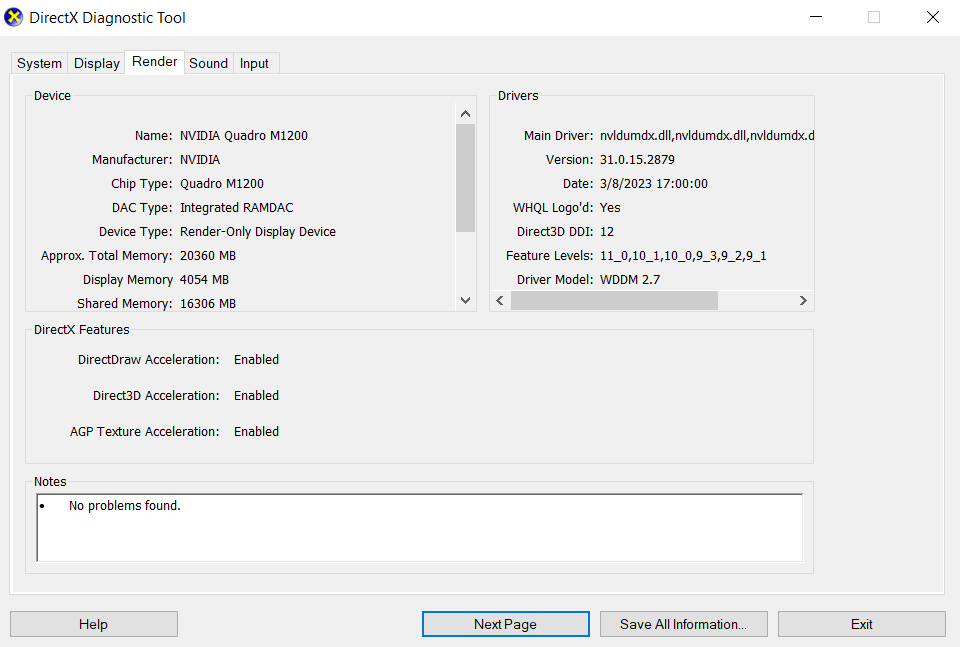The image size is (960, 647).
Task: Click the Next Page button
Action: pyautogui.click(x=505, y=624)
